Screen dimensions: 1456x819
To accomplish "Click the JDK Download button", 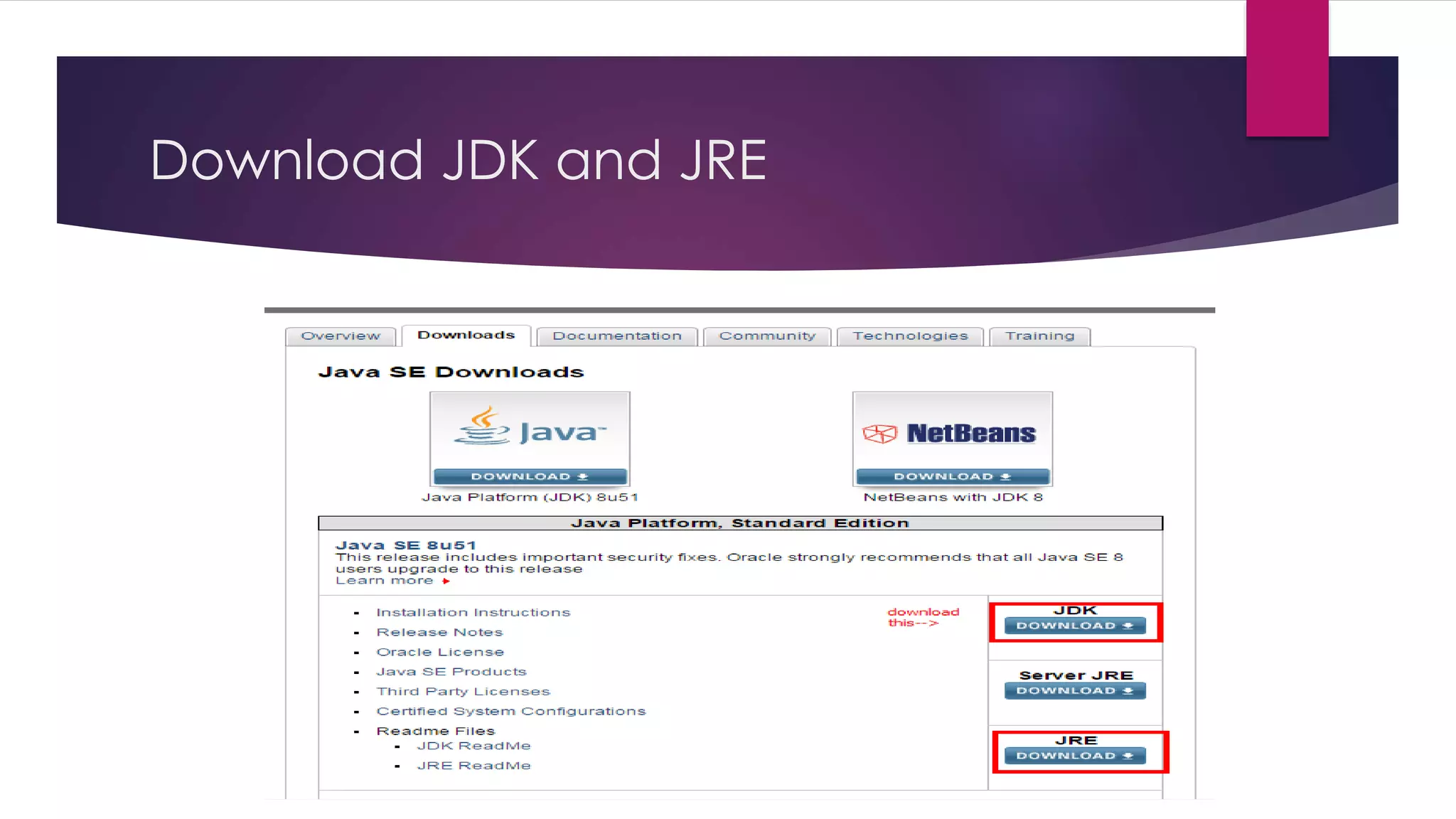I will (x=1075, y=626).
